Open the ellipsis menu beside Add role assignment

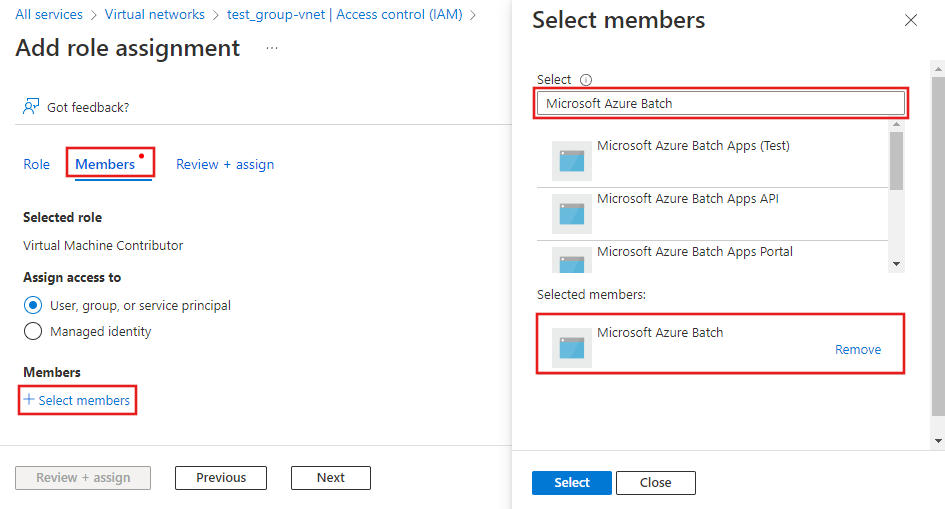click(x=272, y=49)
